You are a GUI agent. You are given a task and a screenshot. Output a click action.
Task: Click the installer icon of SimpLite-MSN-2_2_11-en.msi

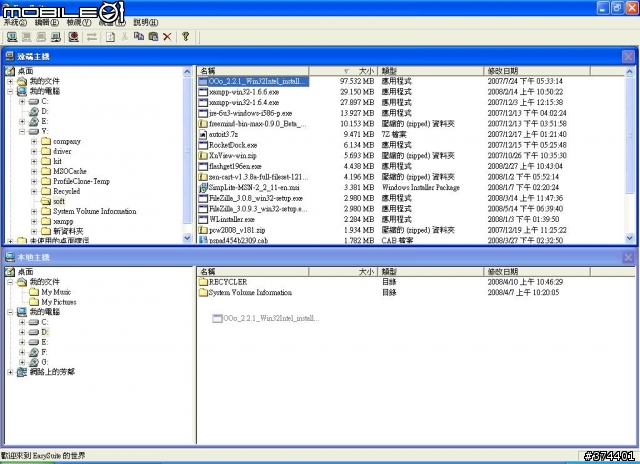pos(203,188)
